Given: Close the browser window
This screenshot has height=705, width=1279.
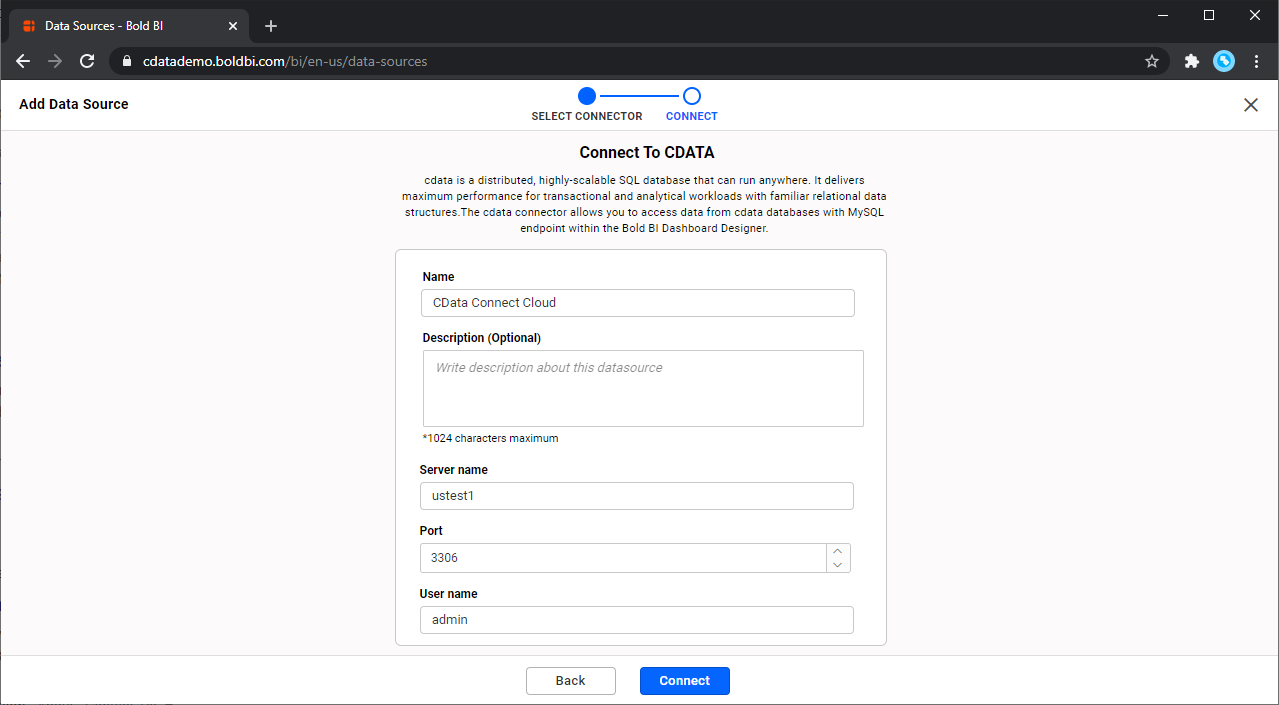Looking at the screenshot, I should [1255, 15].
